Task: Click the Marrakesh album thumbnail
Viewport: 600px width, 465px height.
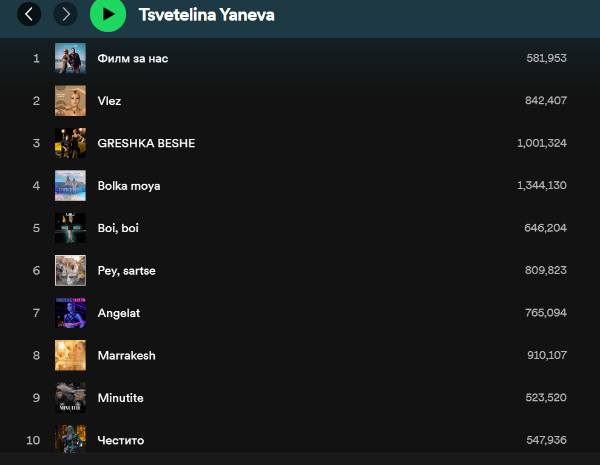Action: [x=70, y=355]
